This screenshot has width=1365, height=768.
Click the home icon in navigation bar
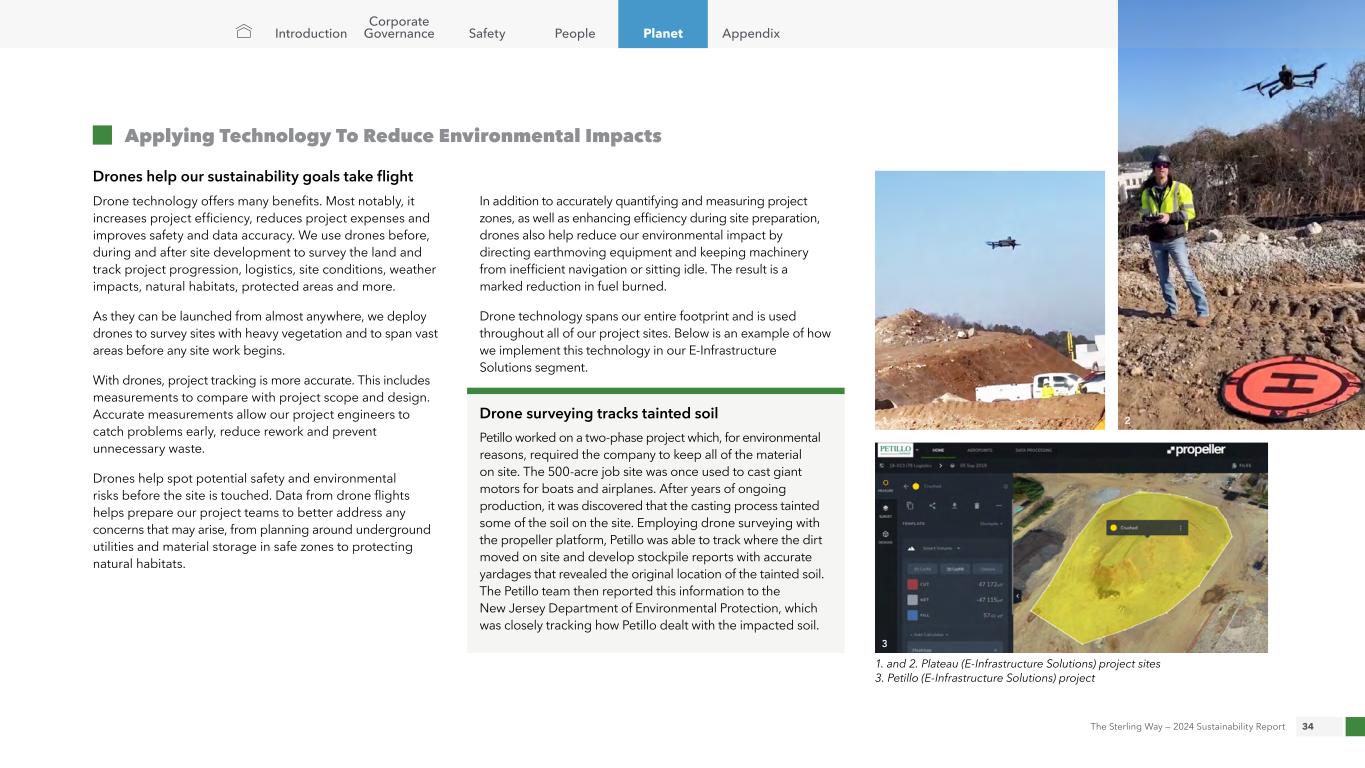[x=244, y=33]
